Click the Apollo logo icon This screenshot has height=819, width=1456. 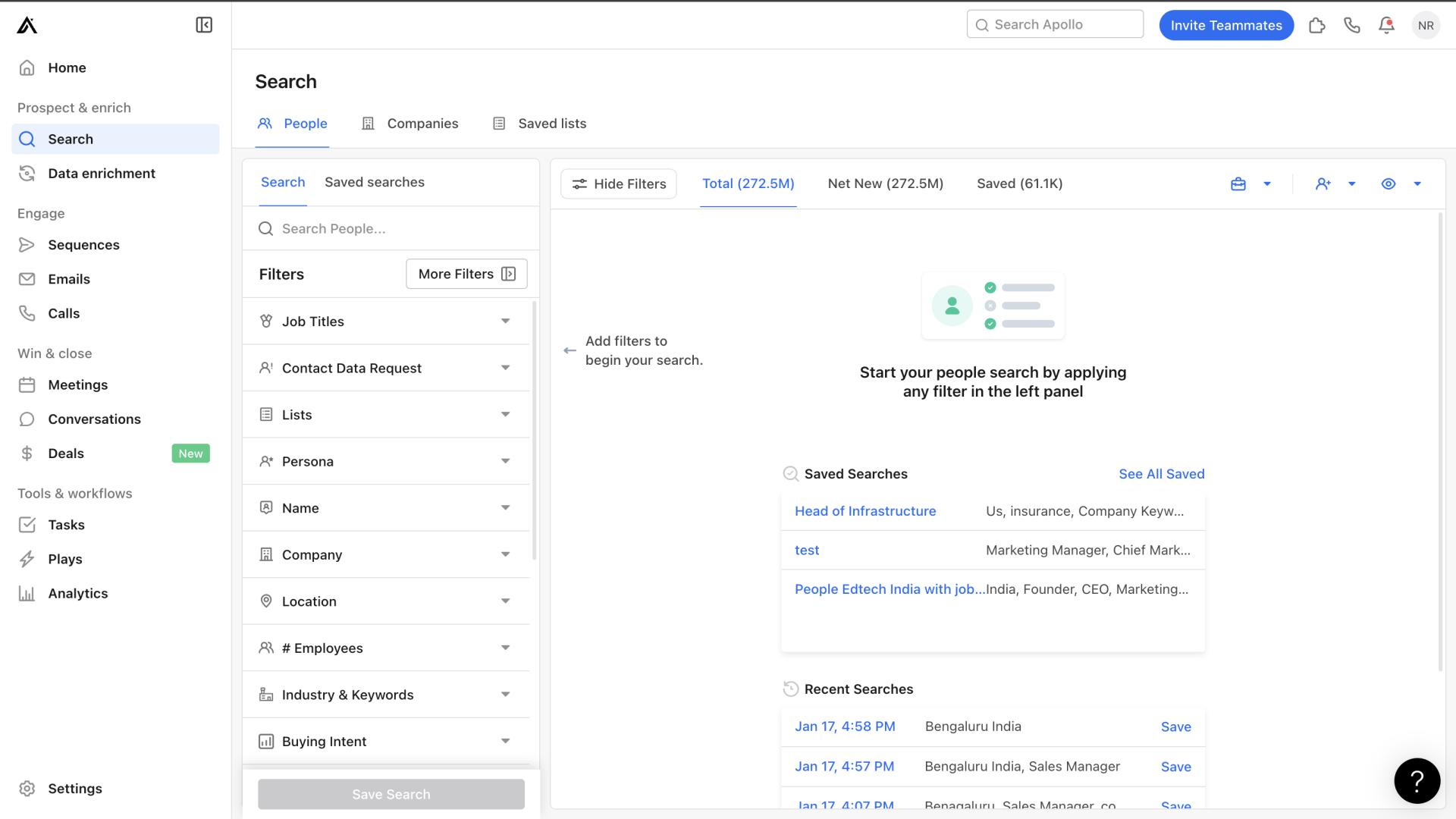(27, 25)
